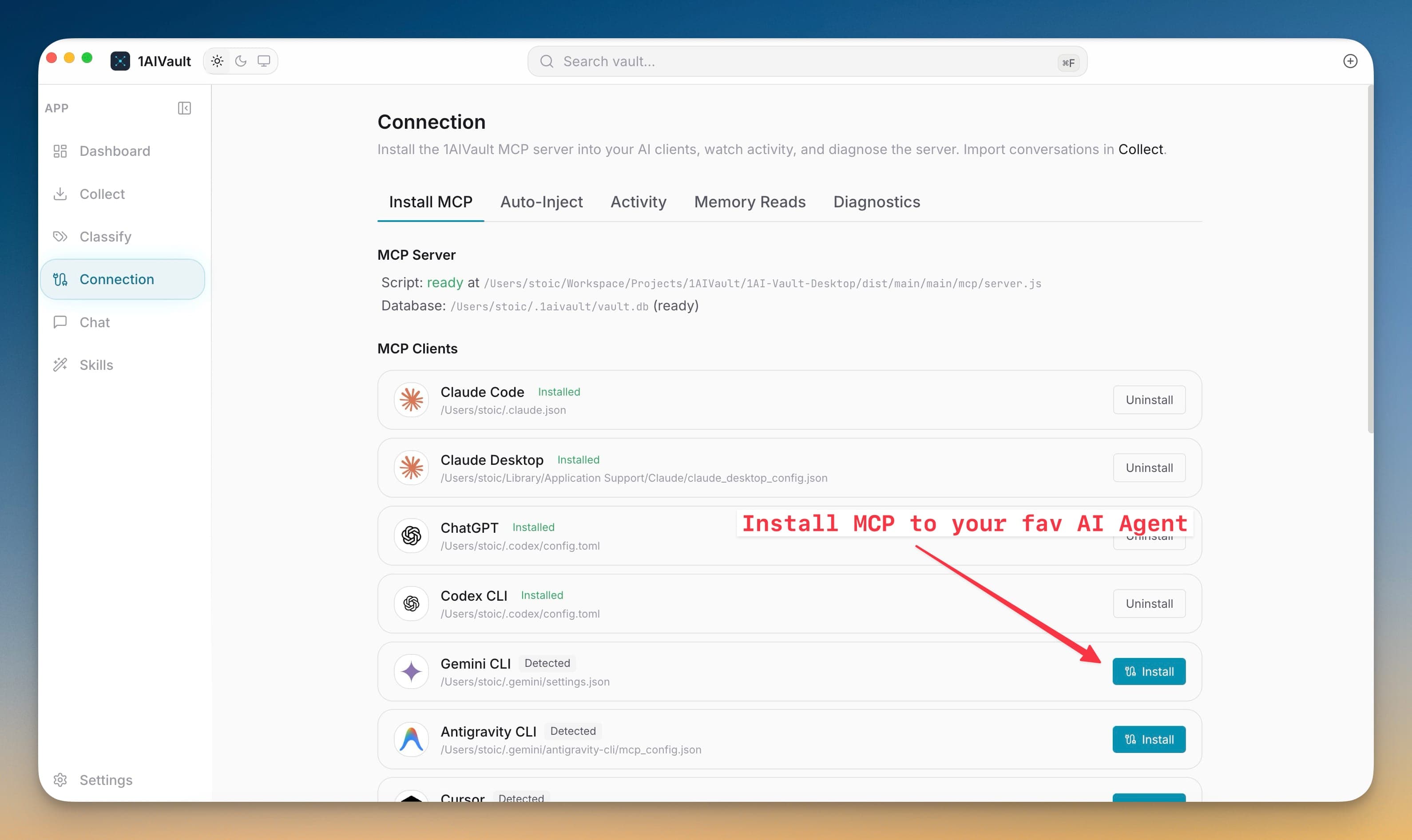
Task: Click the Claude Code logo icon
Action: [412, 400]
